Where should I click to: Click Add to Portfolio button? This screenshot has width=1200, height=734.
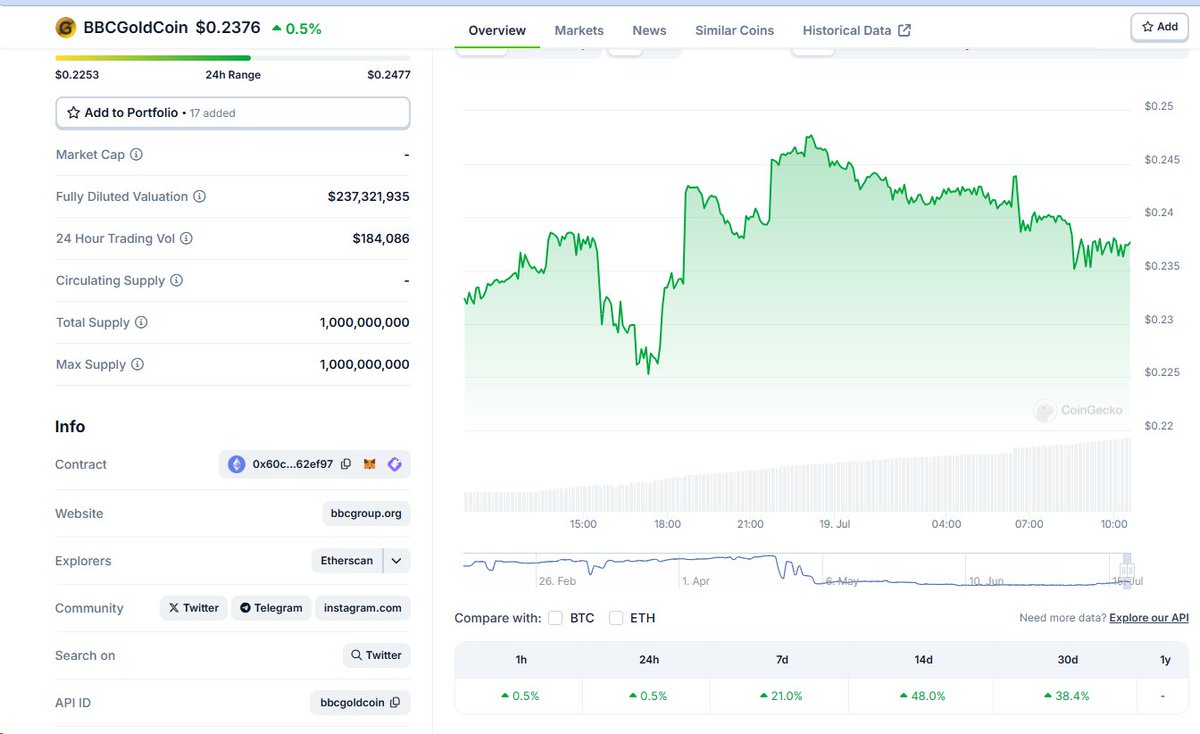[x=233, y=113]
